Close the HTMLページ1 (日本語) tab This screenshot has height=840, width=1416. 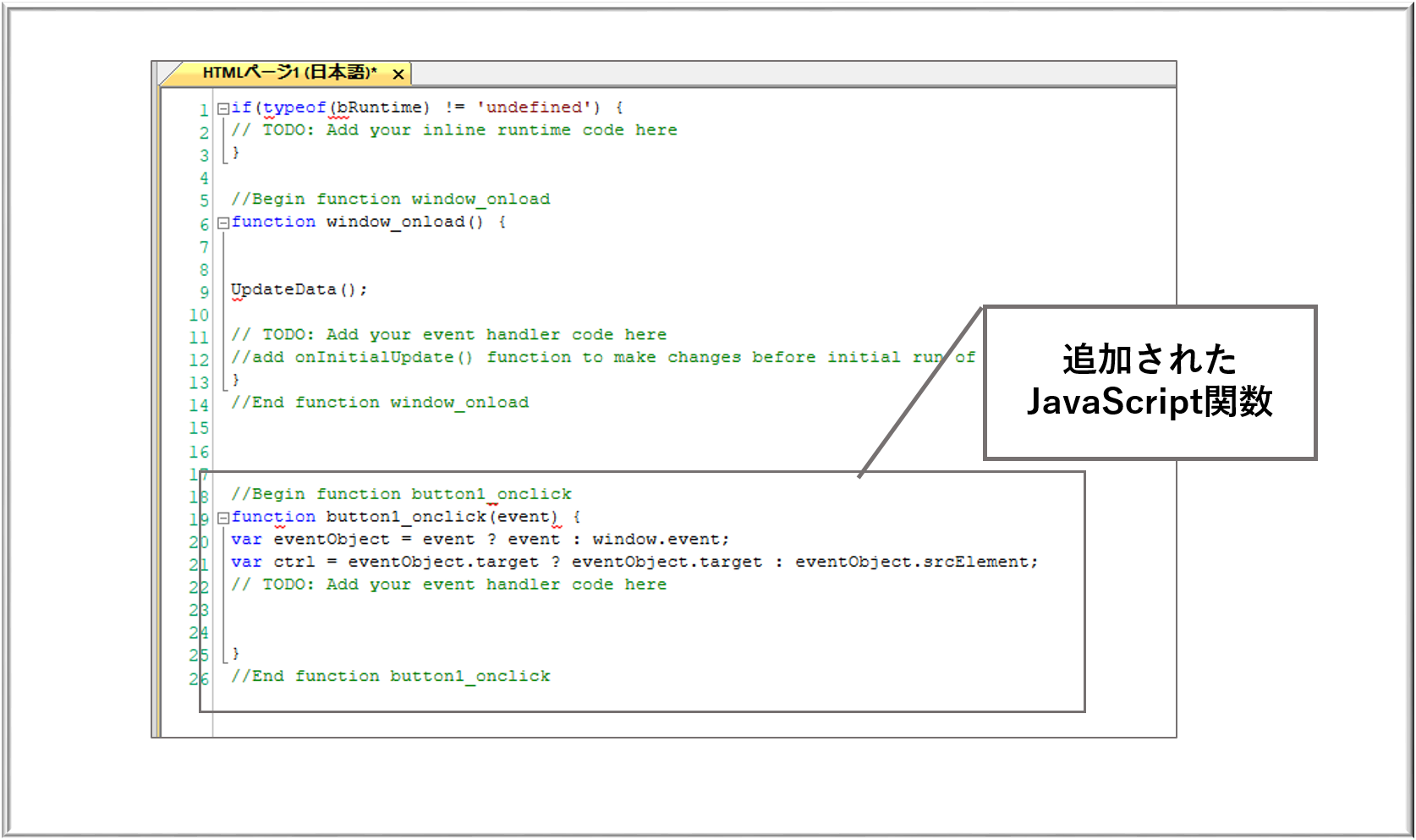pyautogui.click(x=398, y=74)
